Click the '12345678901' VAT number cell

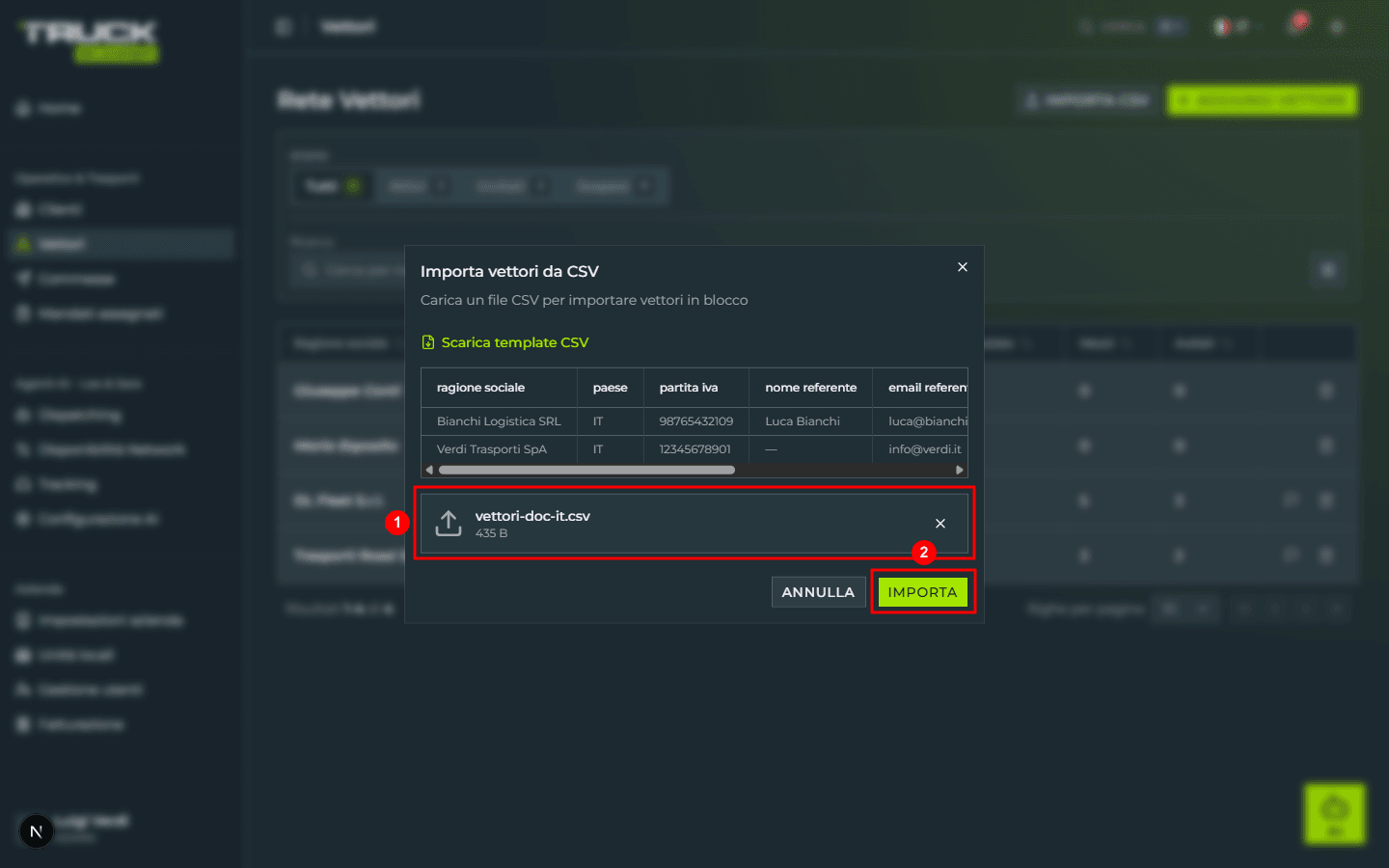694,449
